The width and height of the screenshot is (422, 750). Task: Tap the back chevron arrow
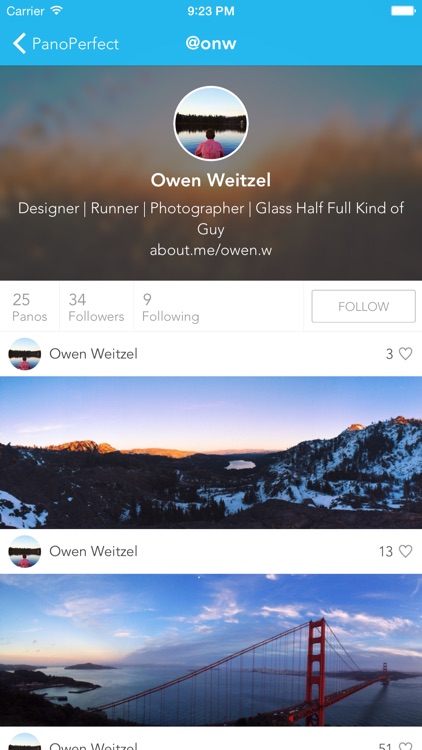tap(19, 44)
